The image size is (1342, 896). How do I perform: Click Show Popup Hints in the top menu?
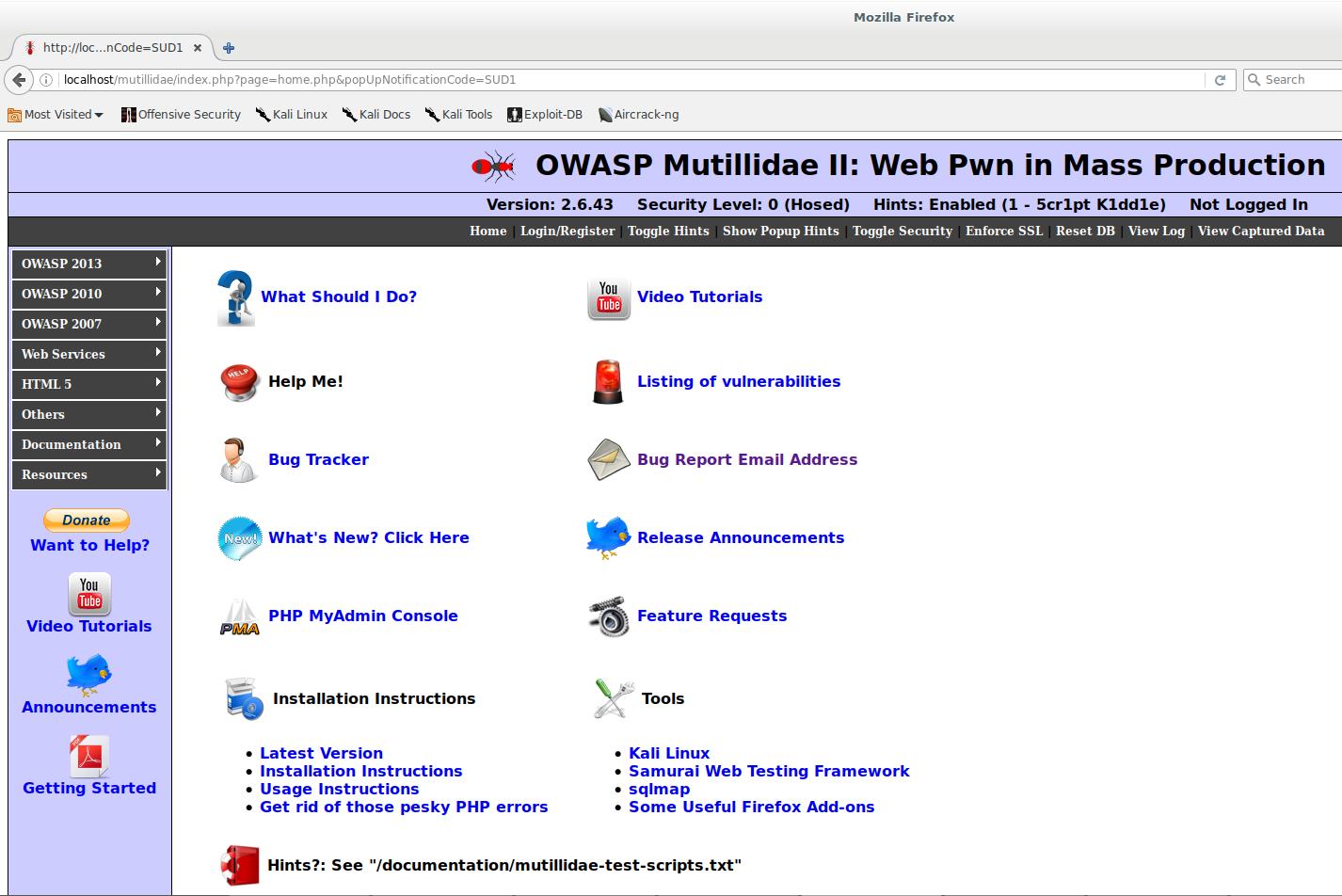(781, 232)
